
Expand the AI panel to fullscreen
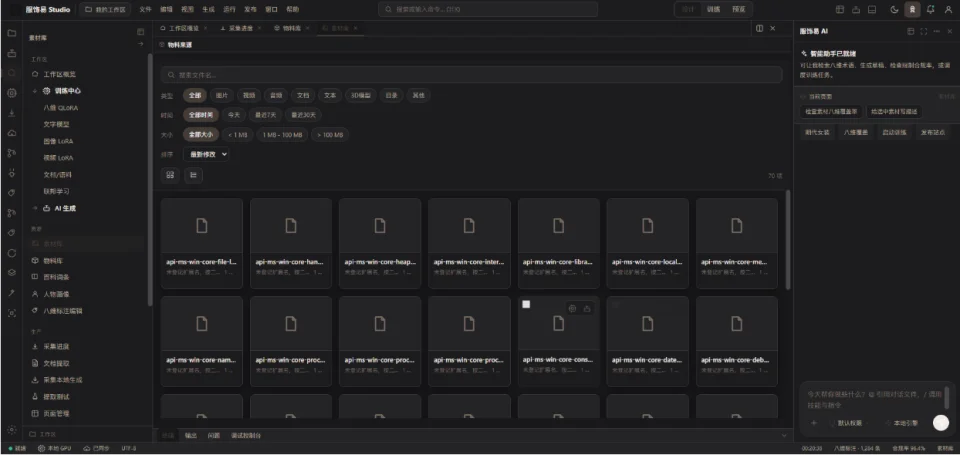[924, 31]
